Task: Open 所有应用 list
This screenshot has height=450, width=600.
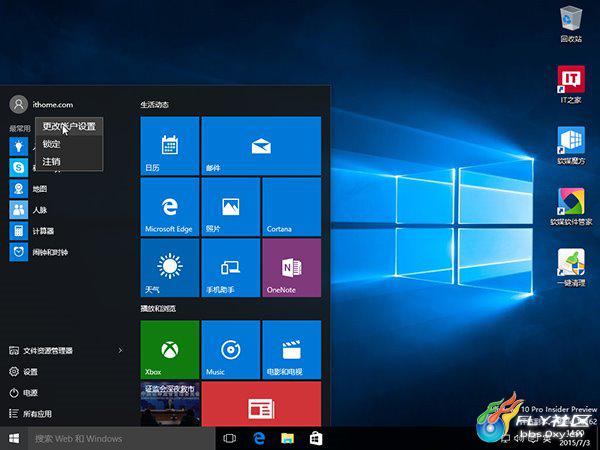Action: click(x=37, y=414)
